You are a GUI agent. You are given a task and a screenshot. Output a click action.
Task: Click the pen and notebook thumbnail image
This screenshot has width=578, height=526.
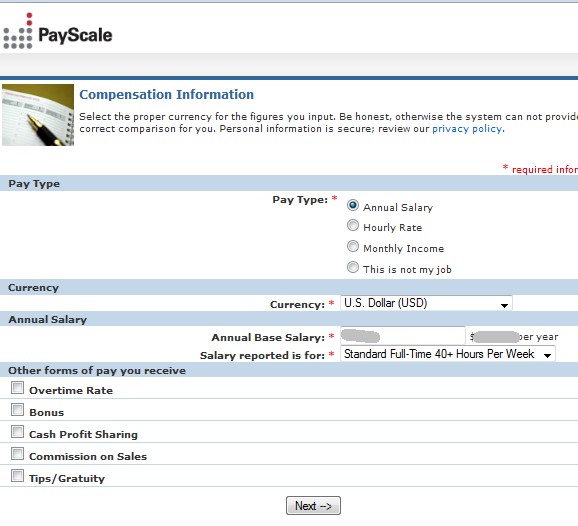(38, 115)
